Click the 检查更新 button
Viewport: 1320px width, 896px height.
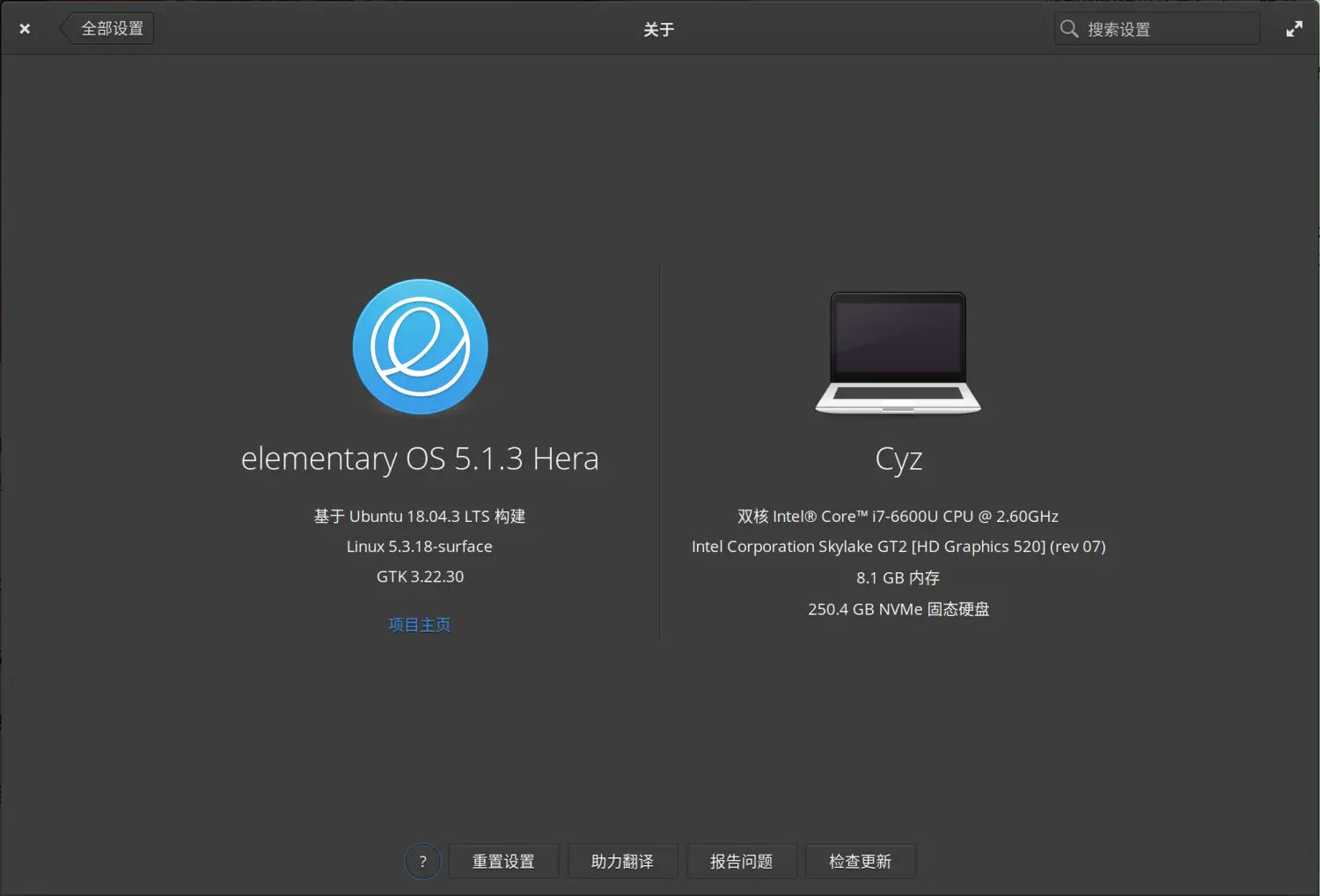(860, 862)
